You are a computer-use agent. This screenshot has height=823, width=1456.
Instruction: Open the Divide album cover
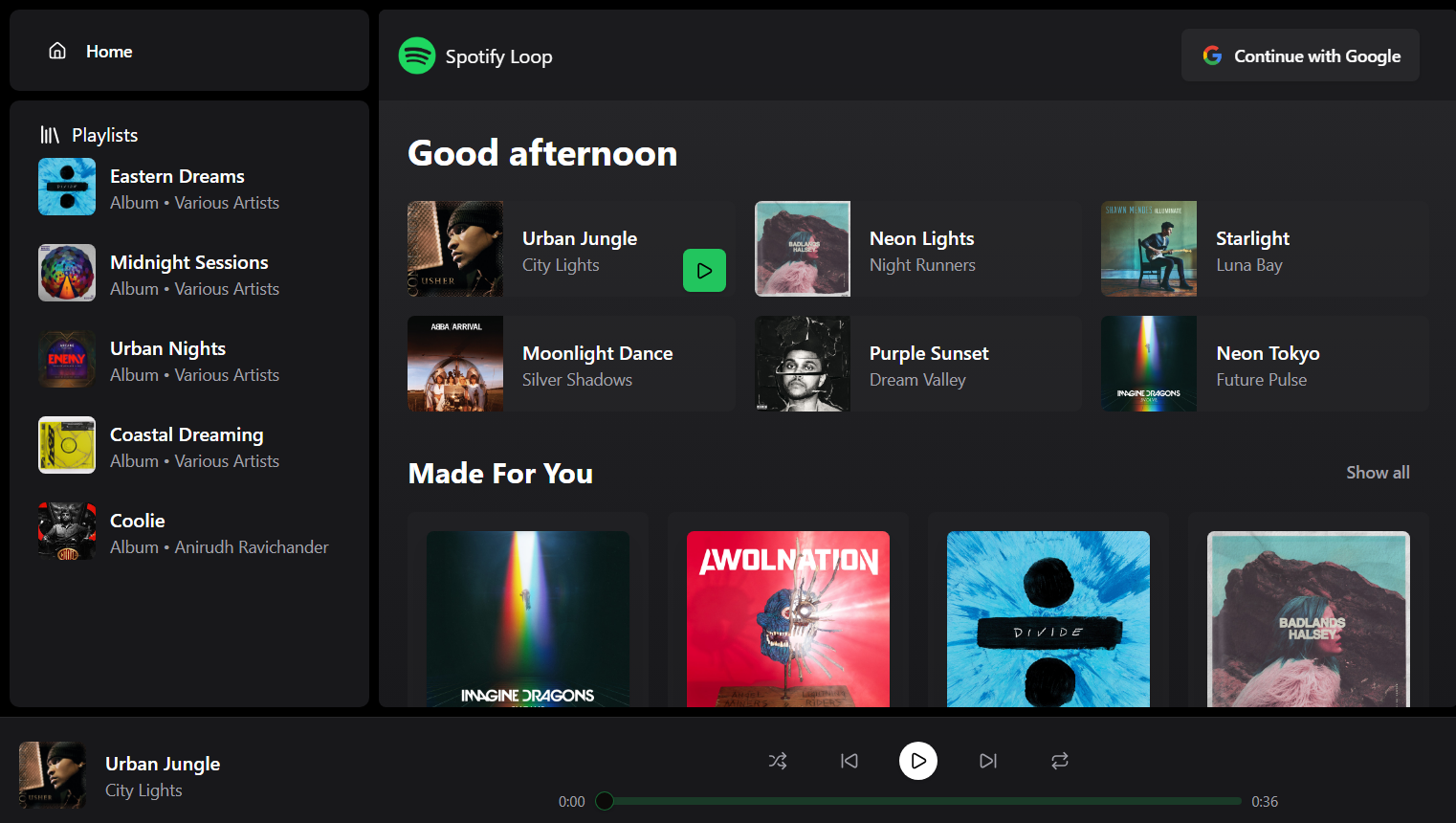click(x=1048, y=619)
